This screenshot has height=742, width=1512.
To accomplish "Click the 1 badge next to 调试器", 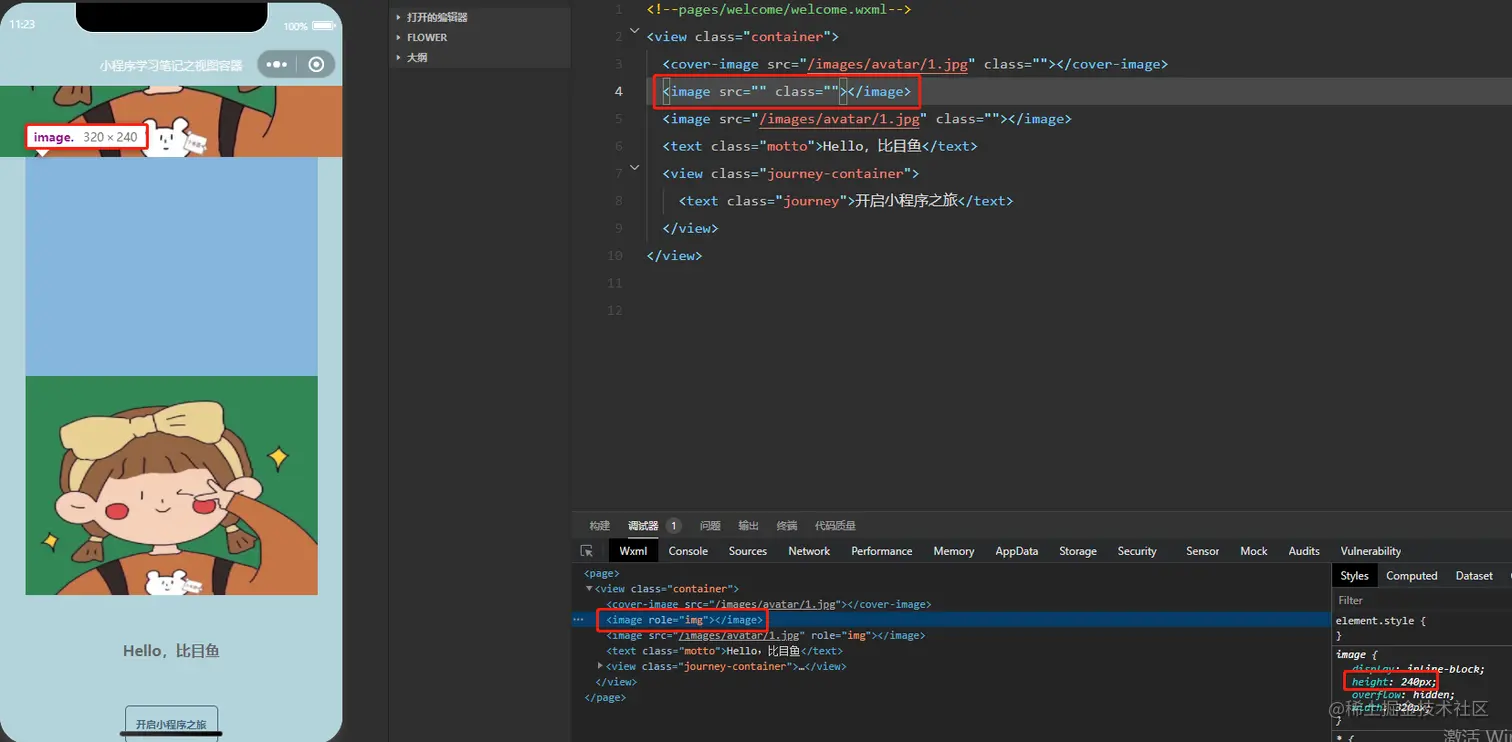I will pyautogui.click(x=674, y=526).
